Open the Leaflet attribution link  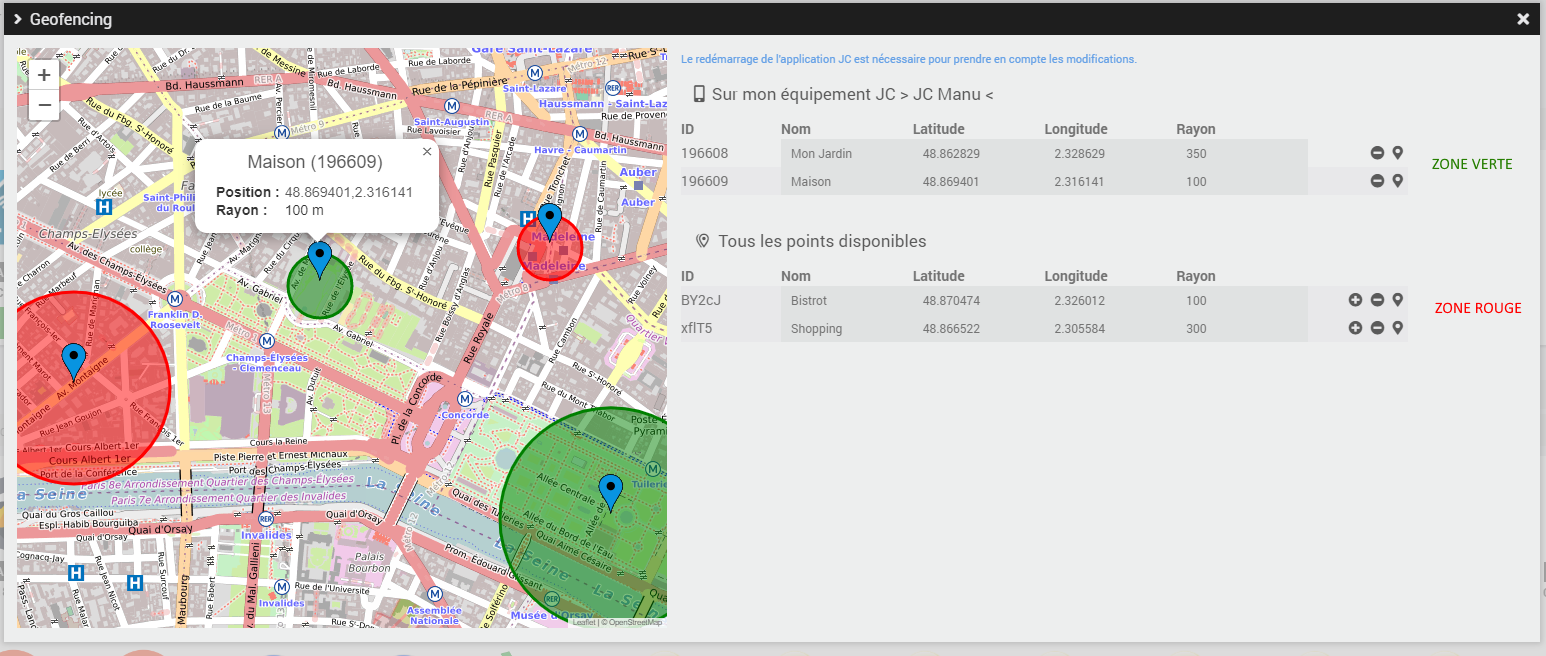click(583, 622)
